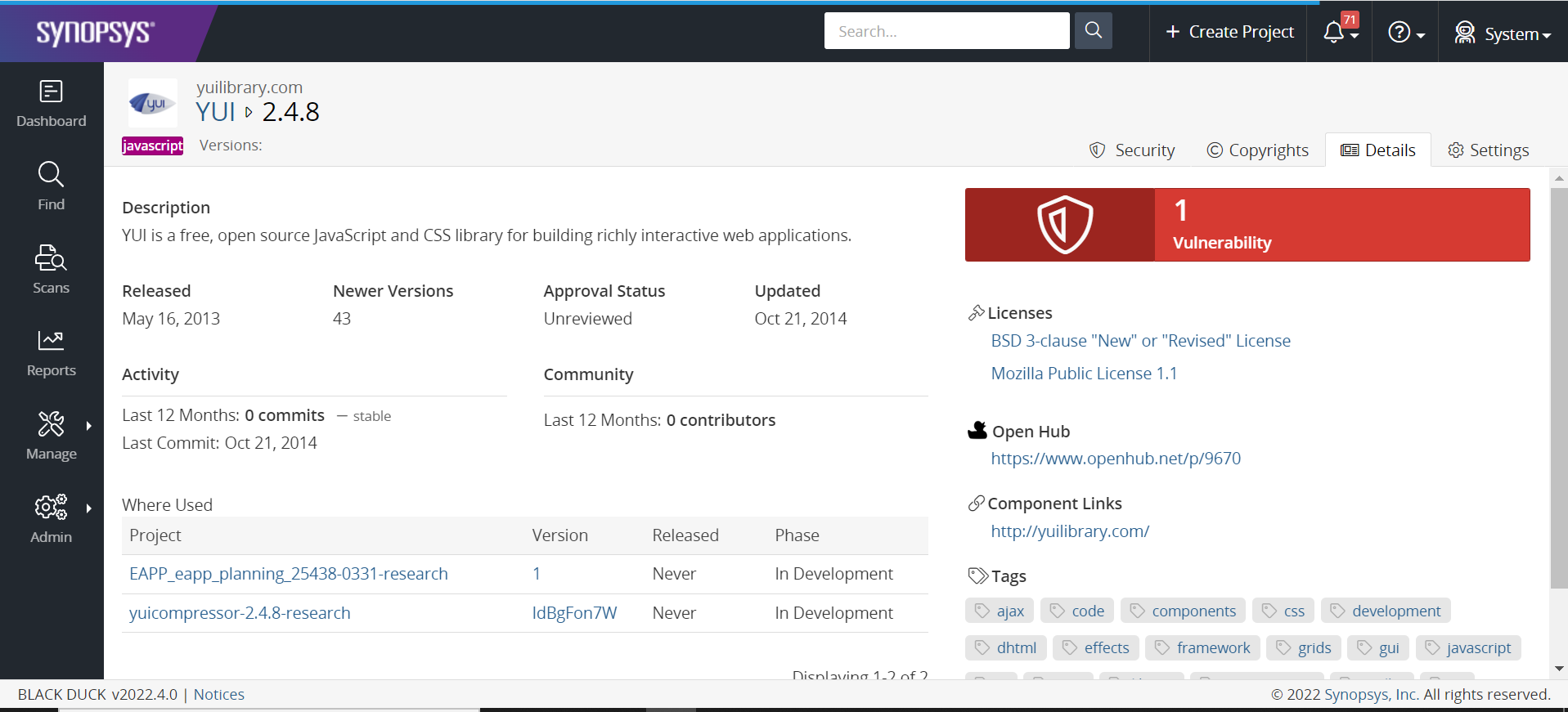Open the Notices footer link
Image resolution: width=1568 pixels, height=712 pixels.
click(x=219, y=694)
